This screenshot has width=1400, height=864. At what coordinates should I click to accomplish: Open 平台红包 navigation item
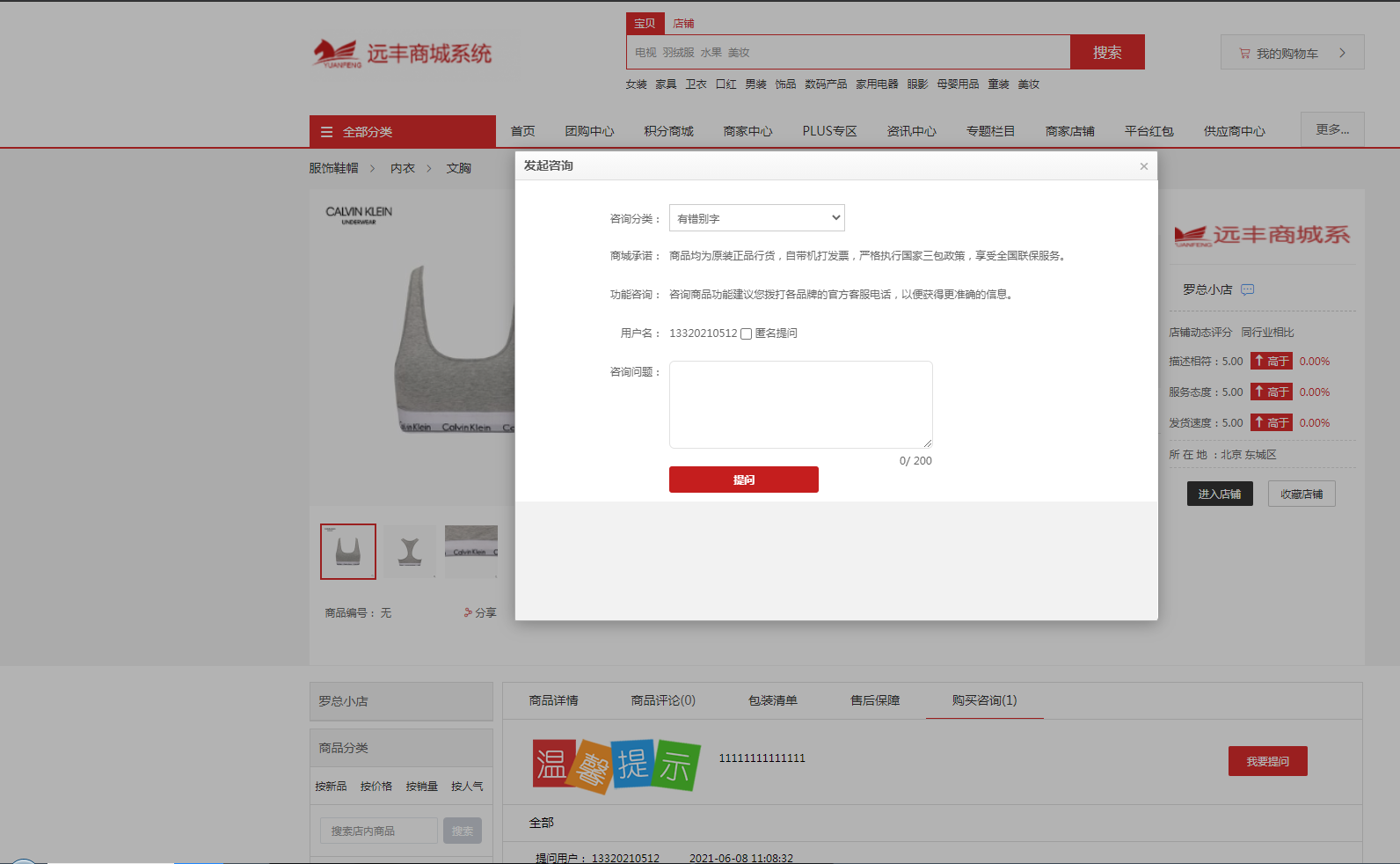point(1148,131)
